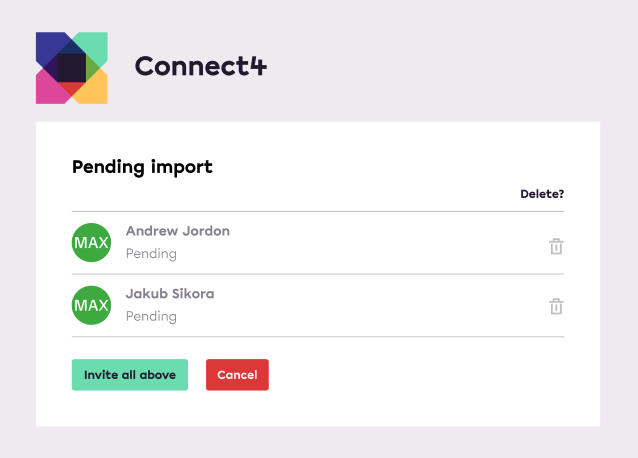This screenshot has width=638, height=458.
Task: Open the Jakub Sikora name entry
Action: point(170,294)
